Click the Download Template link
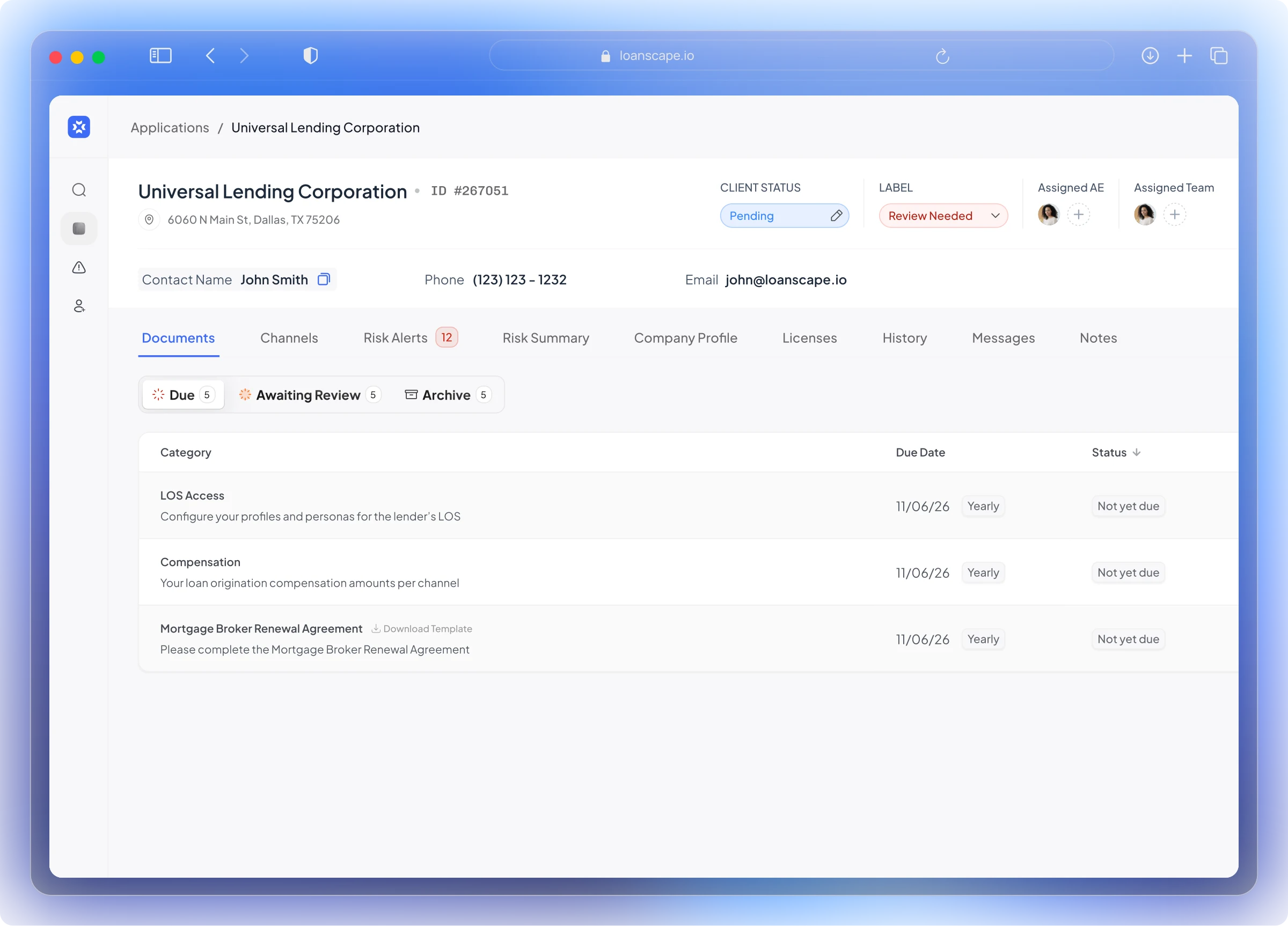 [422, 628]
